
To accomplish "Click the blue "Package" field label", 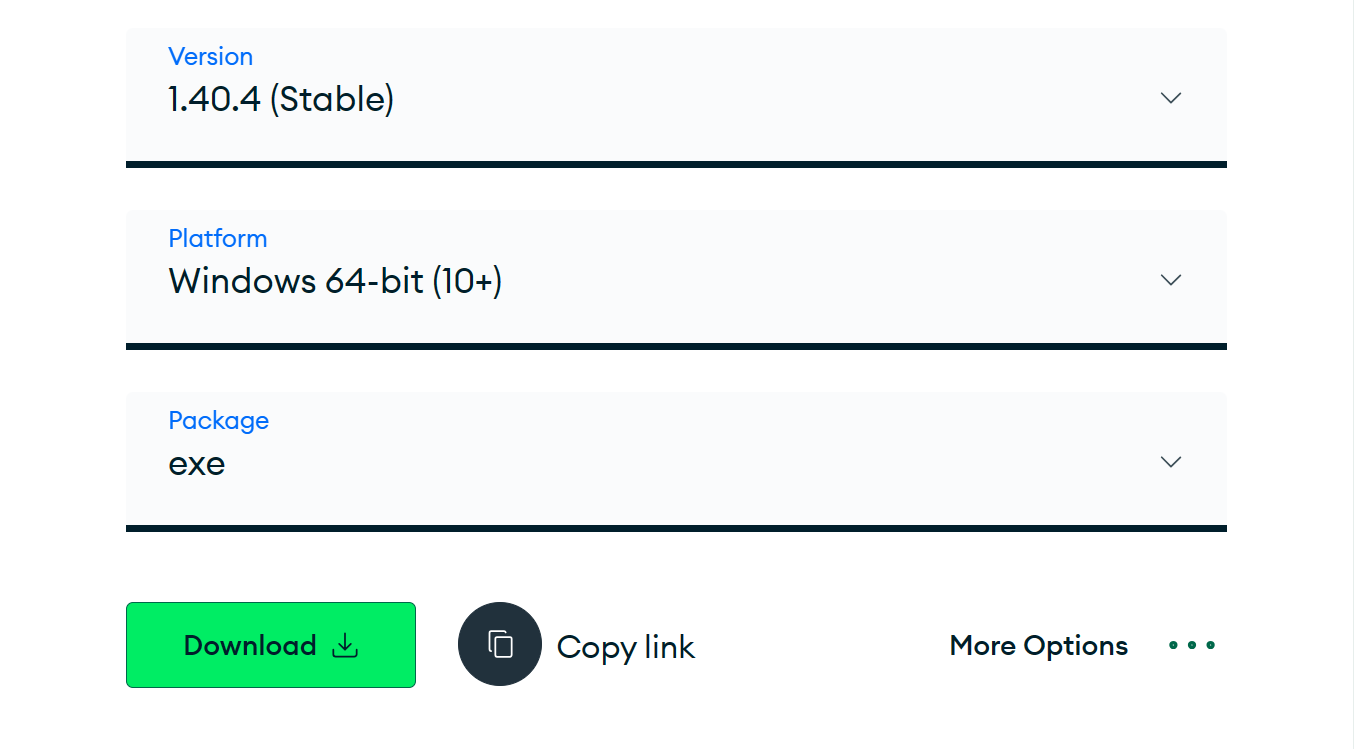I will point(218,421).
